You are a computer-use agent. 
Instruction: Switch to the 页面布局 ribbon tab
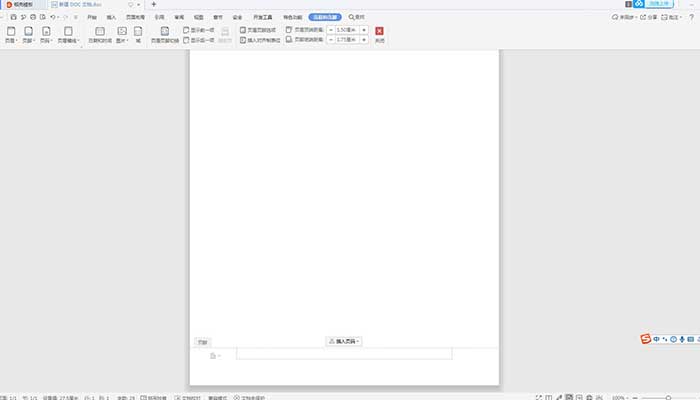coord(134,18)
